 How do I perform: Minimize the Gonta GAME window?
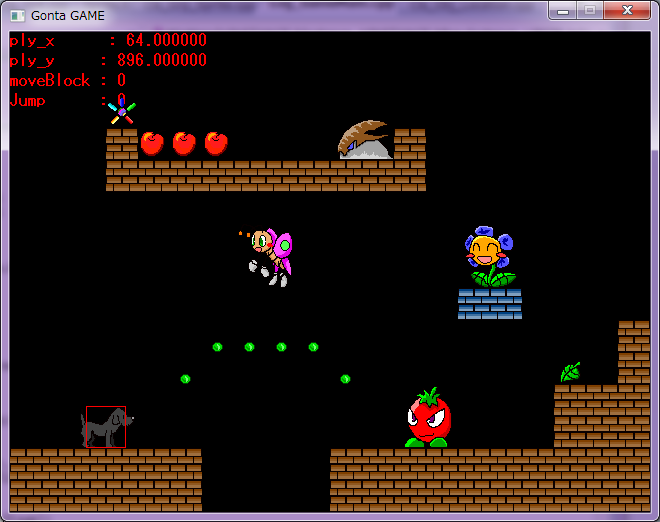tap(563, 11)
